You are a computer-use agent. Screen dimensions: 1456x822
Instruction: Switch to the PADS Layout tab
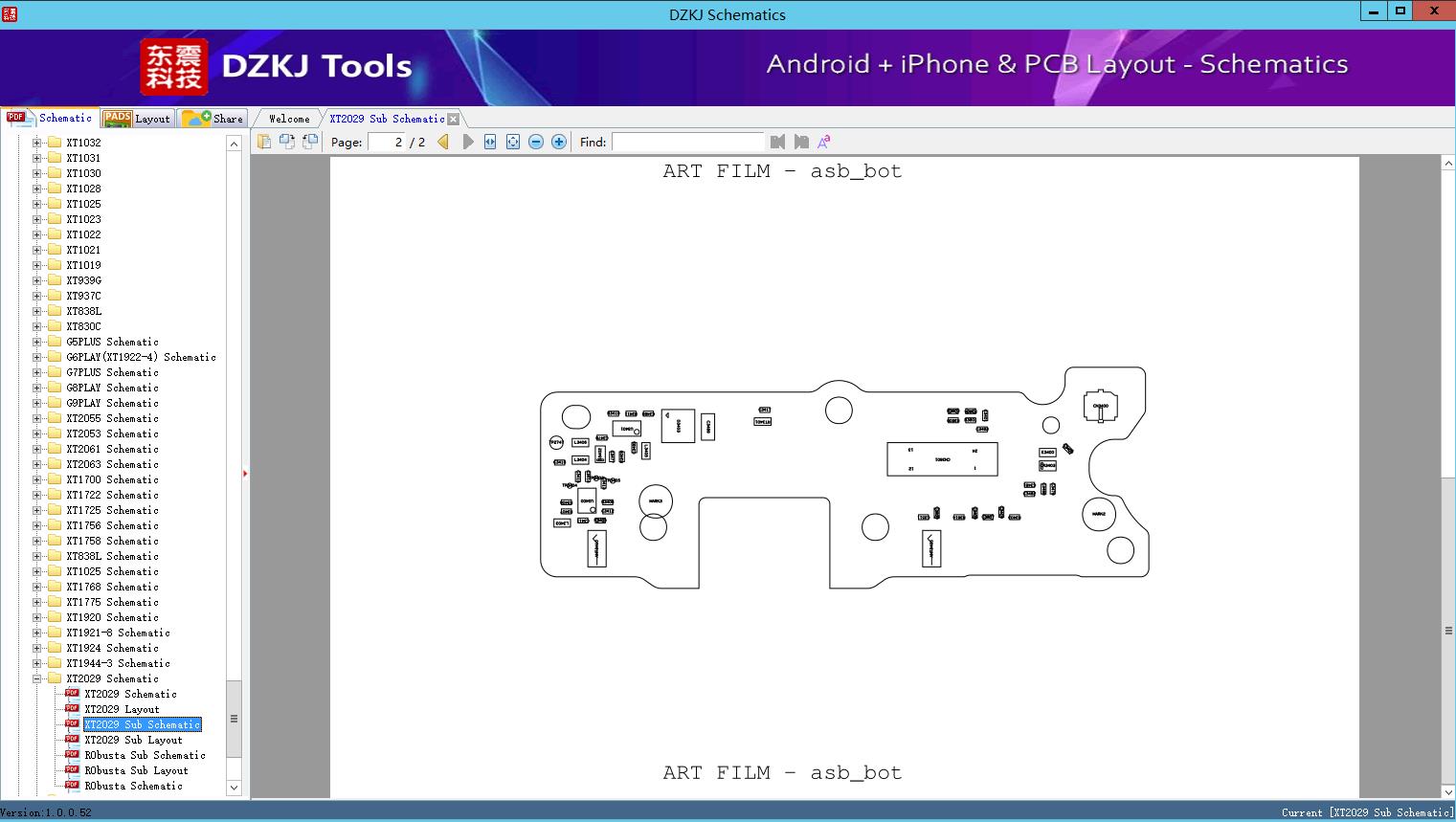click(137, 119)
